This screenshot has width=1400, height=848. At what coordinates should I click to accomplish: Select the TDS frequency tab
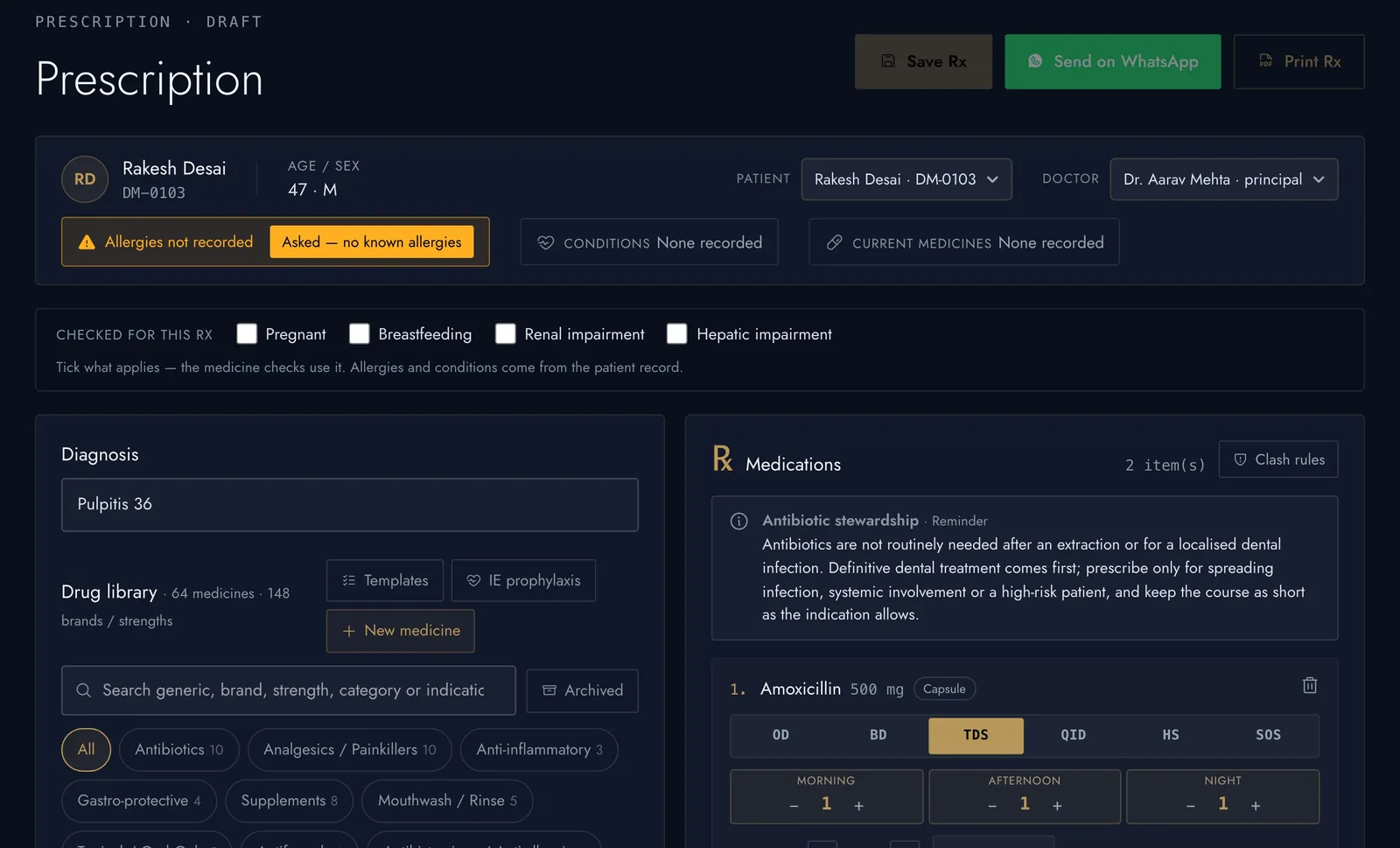click(x=976, y=735)
